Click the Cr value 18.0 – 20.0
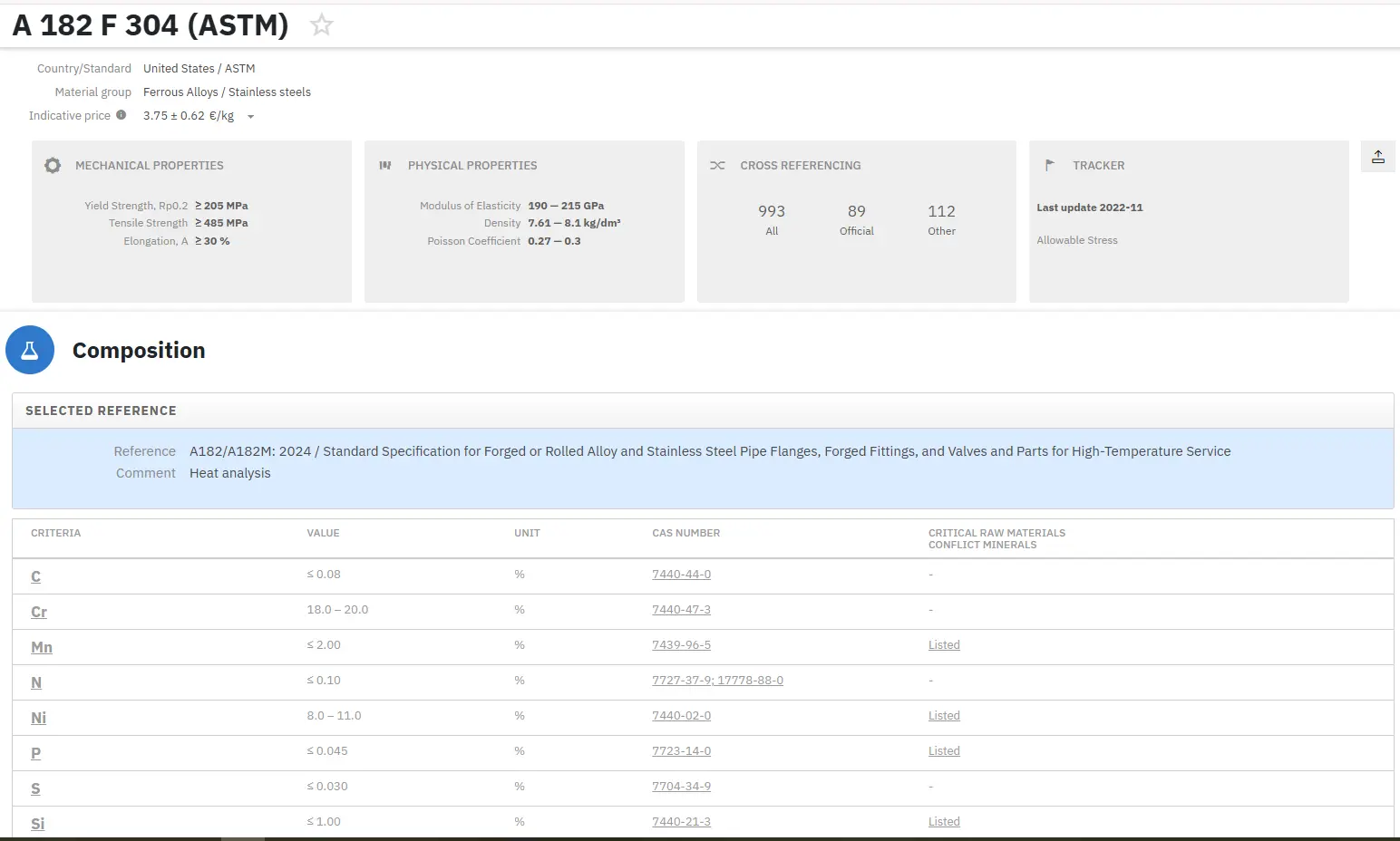1400x841 pixels. 337,610
